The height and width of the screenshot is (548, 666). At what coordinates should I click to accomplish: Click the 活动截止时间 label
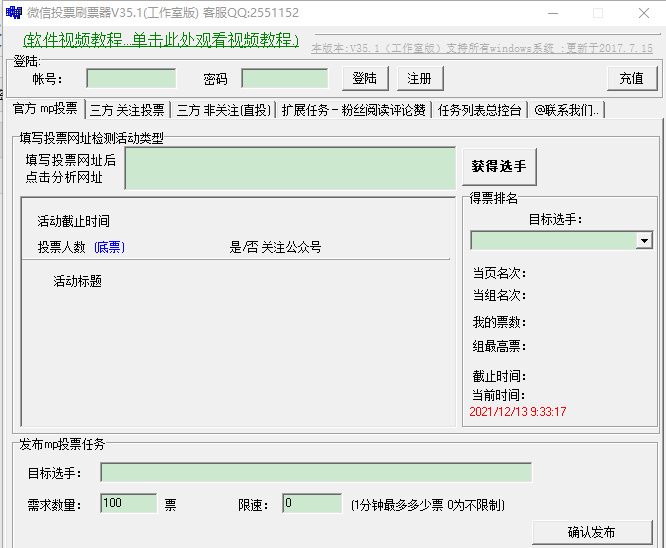73,221
